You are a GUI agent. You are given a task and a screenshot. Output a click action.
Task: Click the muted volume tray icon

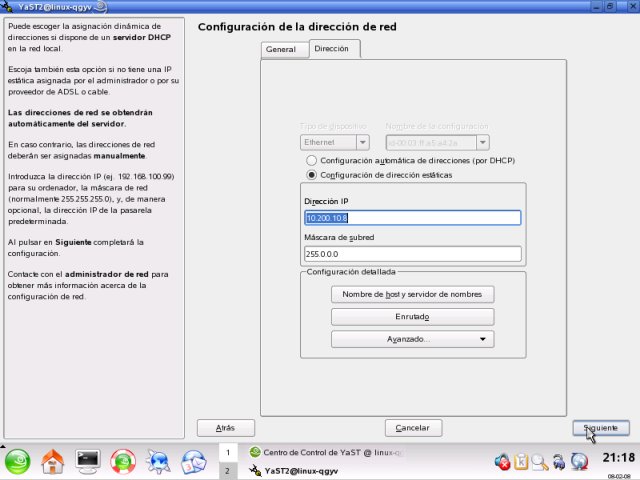coord(502,462)
